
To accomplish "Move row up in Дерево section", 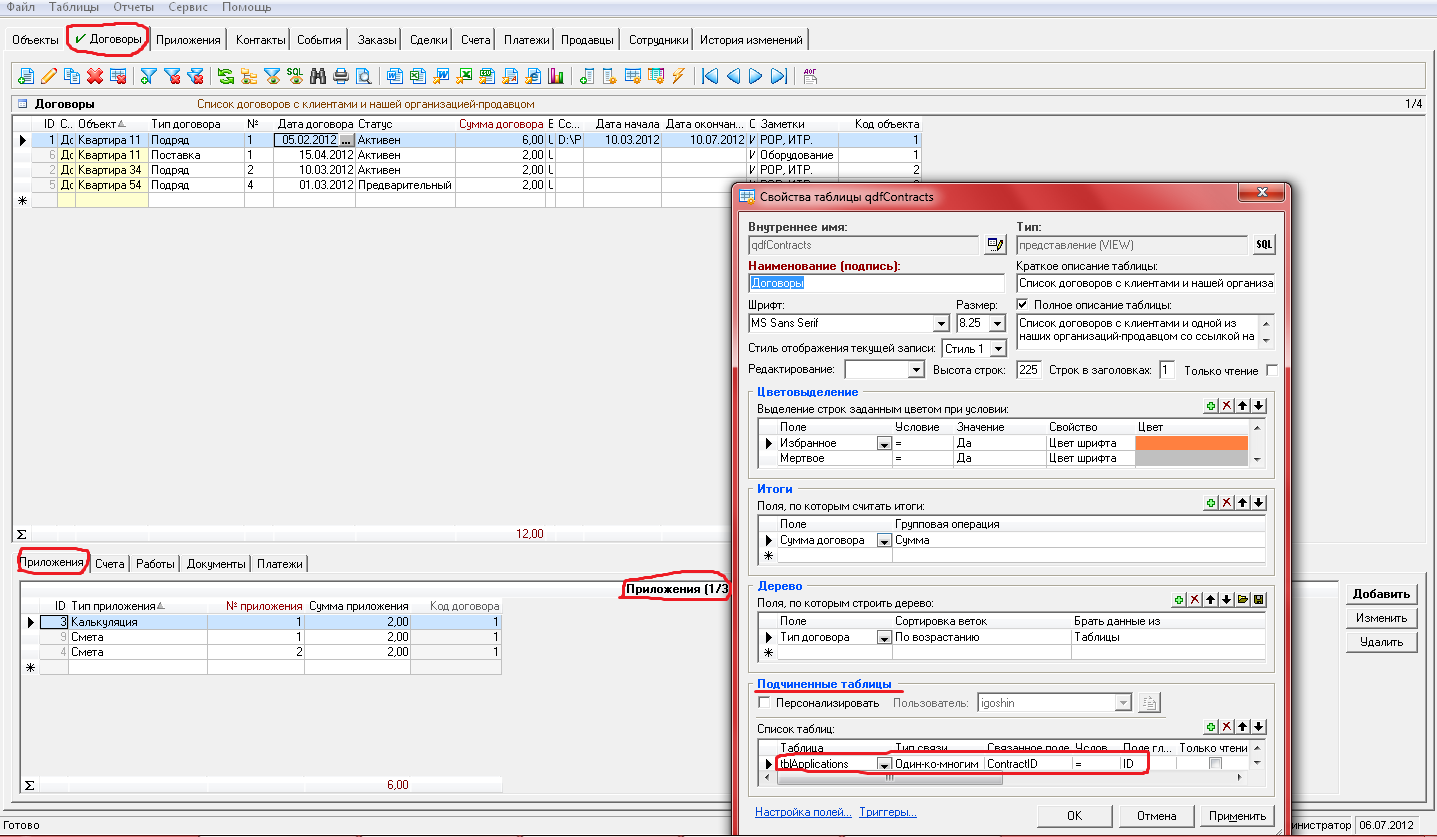I will [1211, 600].
